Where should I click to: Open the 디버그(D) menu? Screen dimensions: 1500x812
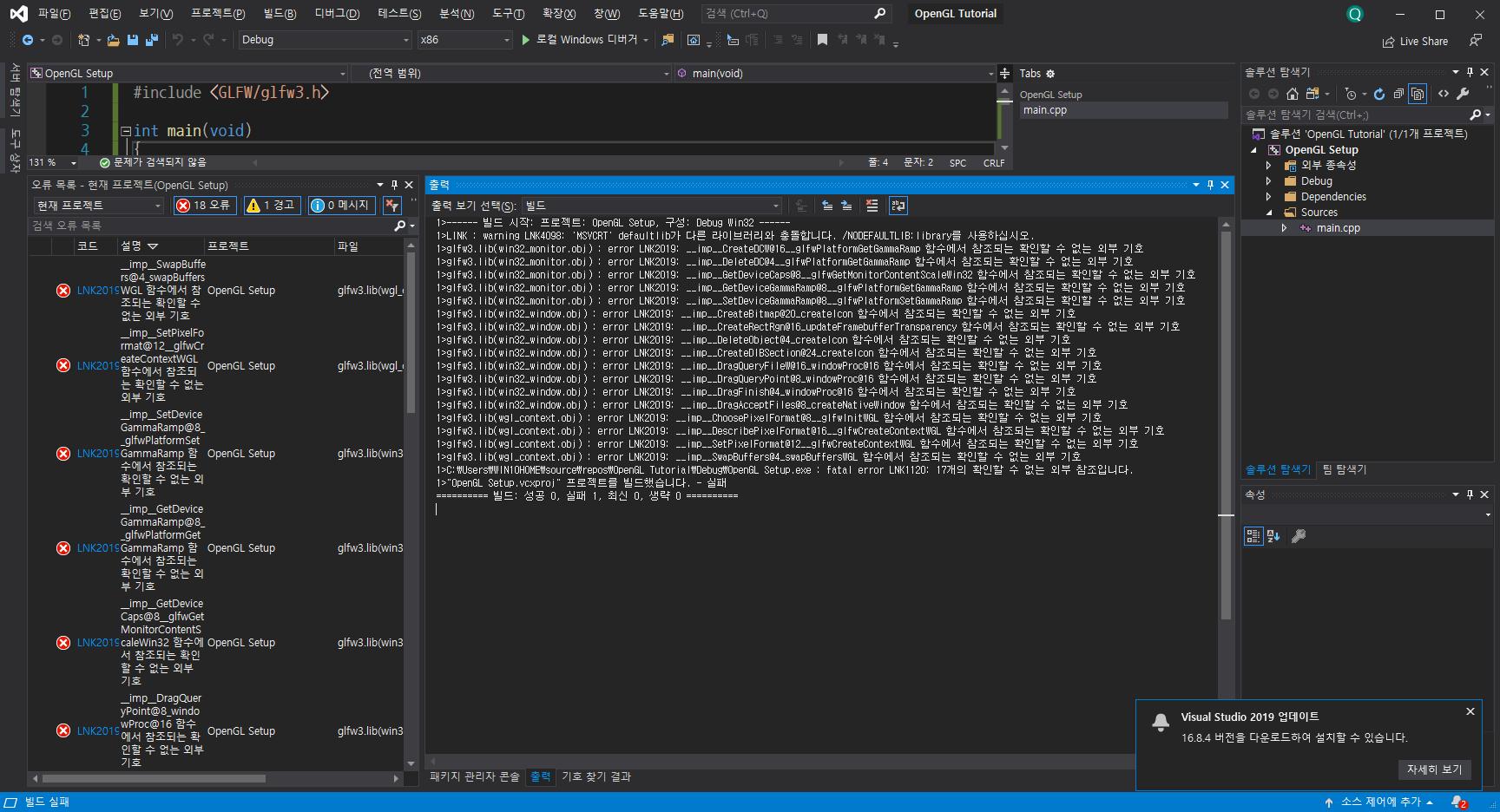click(337, 14)
